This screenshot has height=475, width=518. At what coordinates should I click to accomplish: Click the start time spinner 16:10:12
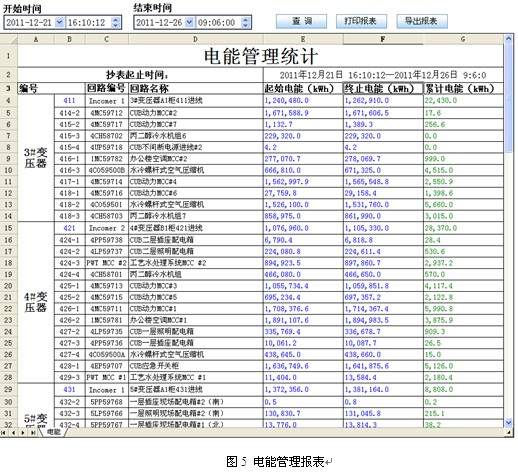pos(115,22)
